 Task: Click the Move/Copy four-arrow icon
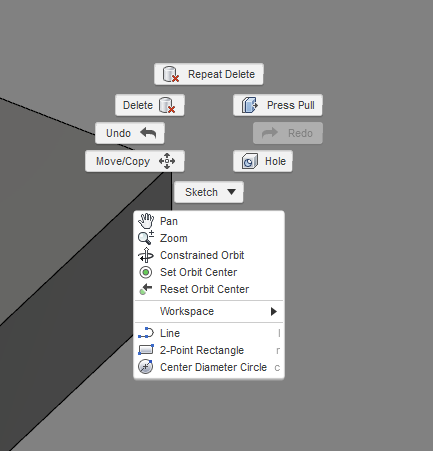tap(167, 161)
